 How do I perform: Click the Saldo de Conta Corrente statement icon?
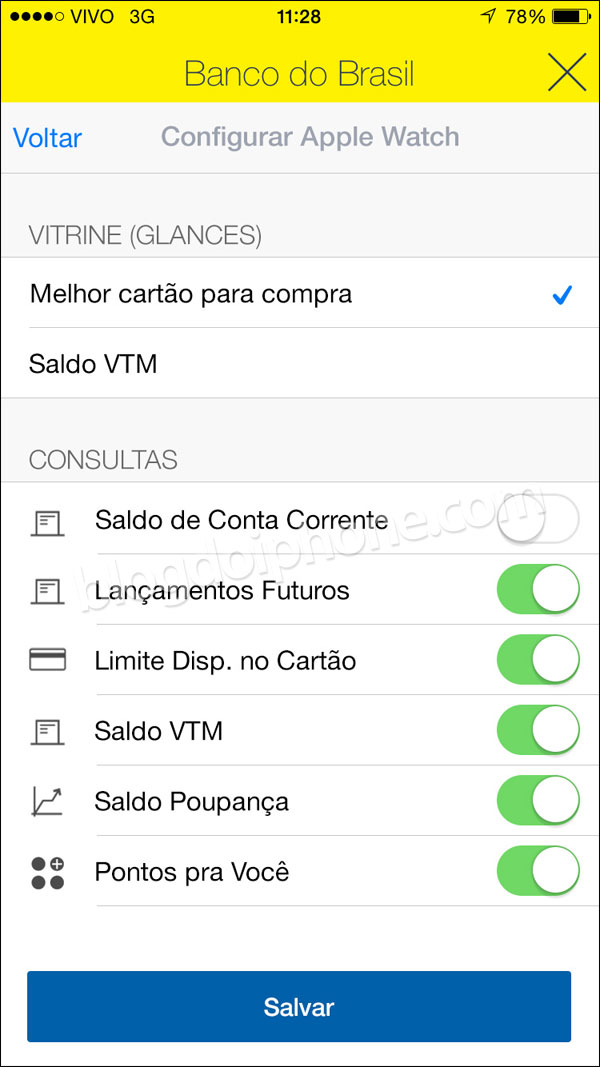click(48, 523)
